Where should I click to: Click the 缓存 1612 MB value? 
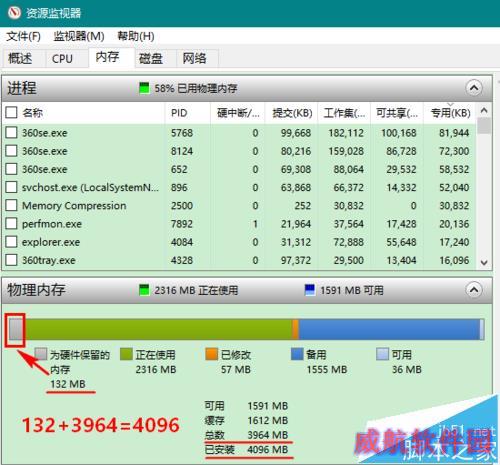pyautogui.click(x=268, y=420)
